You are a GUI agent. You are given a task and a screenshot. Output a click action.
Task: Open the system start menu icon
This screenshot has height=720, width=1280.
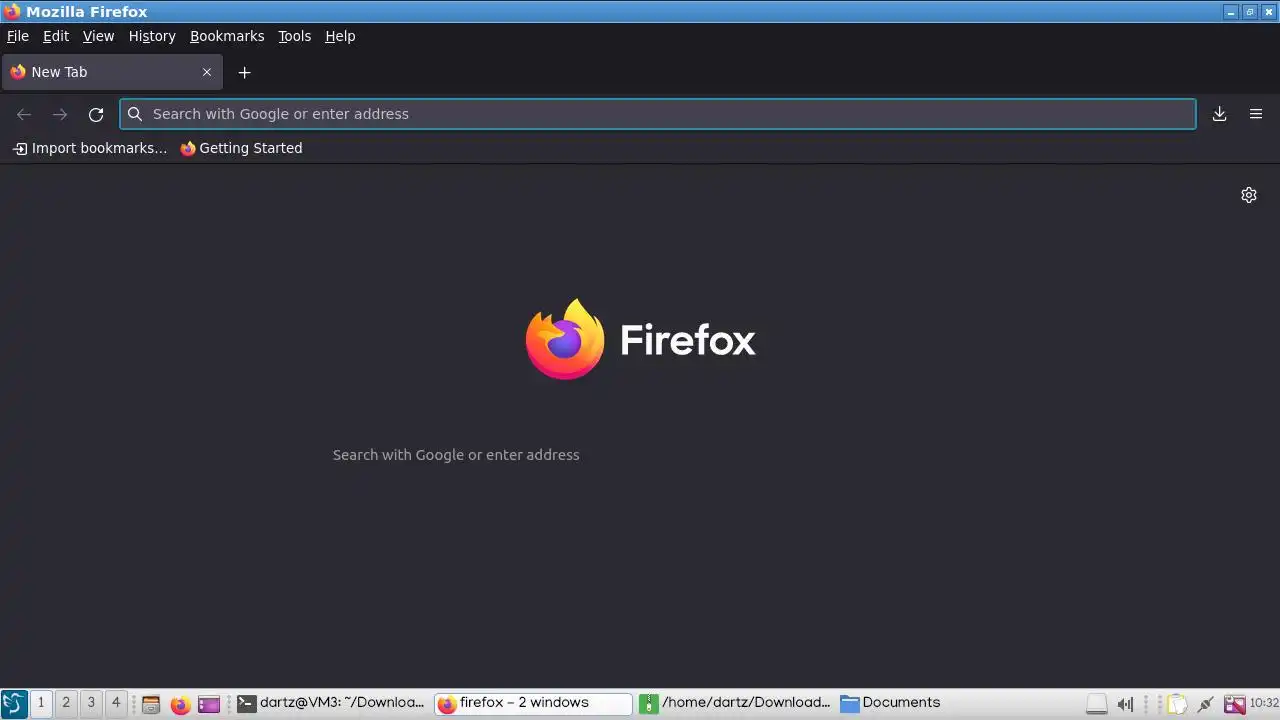click(14, 703)
